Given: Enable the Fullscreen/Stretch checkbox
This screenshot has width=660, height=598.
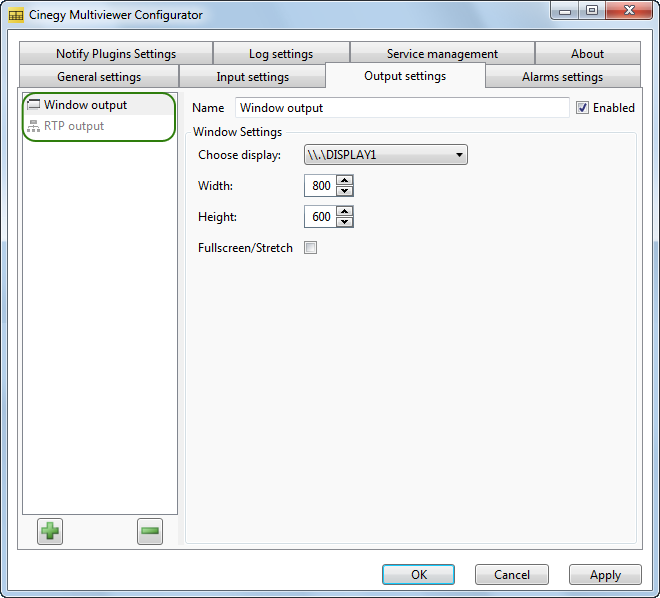Looking at the screenshot, I should 311,247.
